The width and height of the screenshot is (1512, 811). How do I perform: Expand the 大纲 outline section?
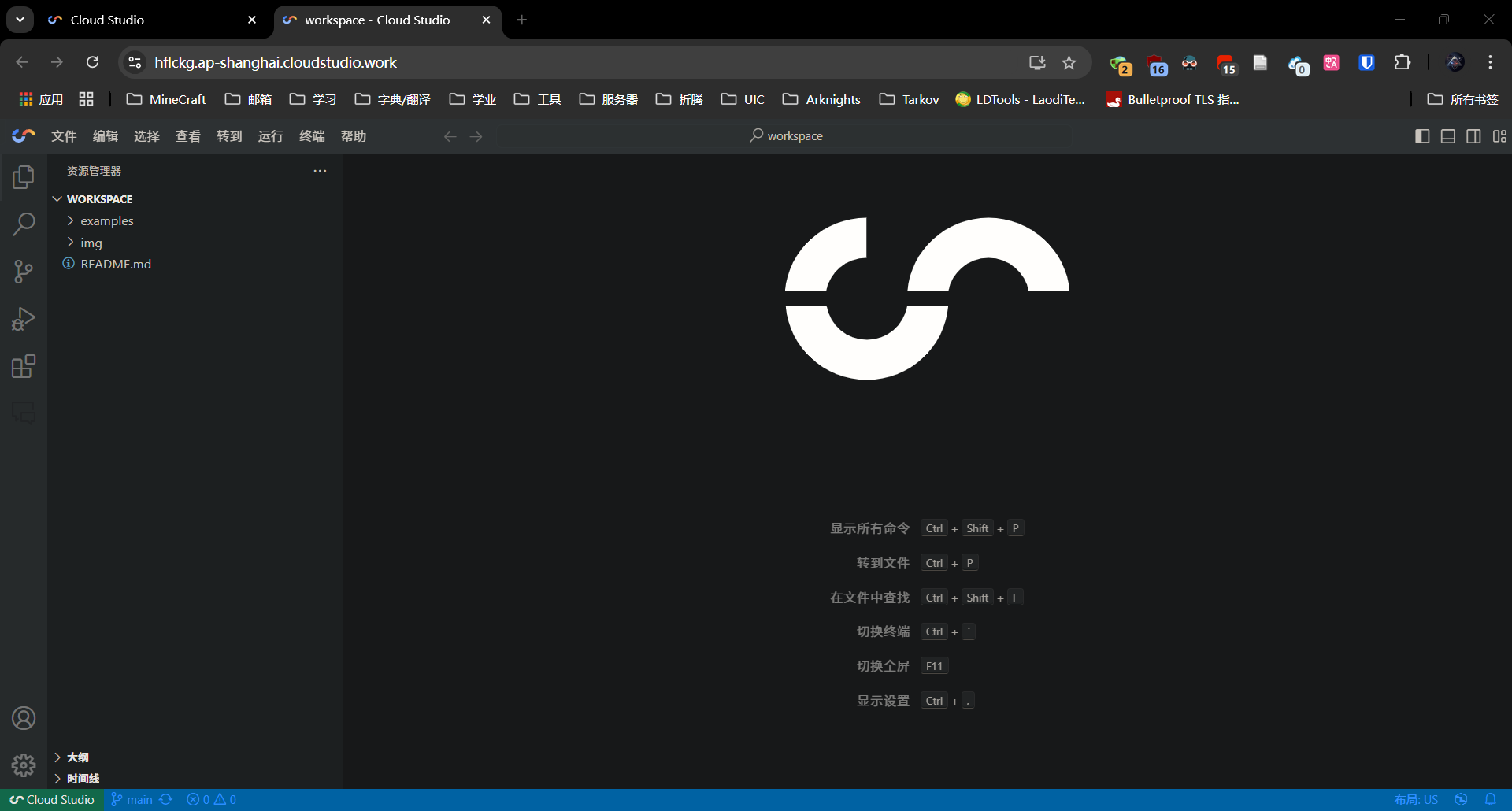pyautogui.click(x=195, y=757)
